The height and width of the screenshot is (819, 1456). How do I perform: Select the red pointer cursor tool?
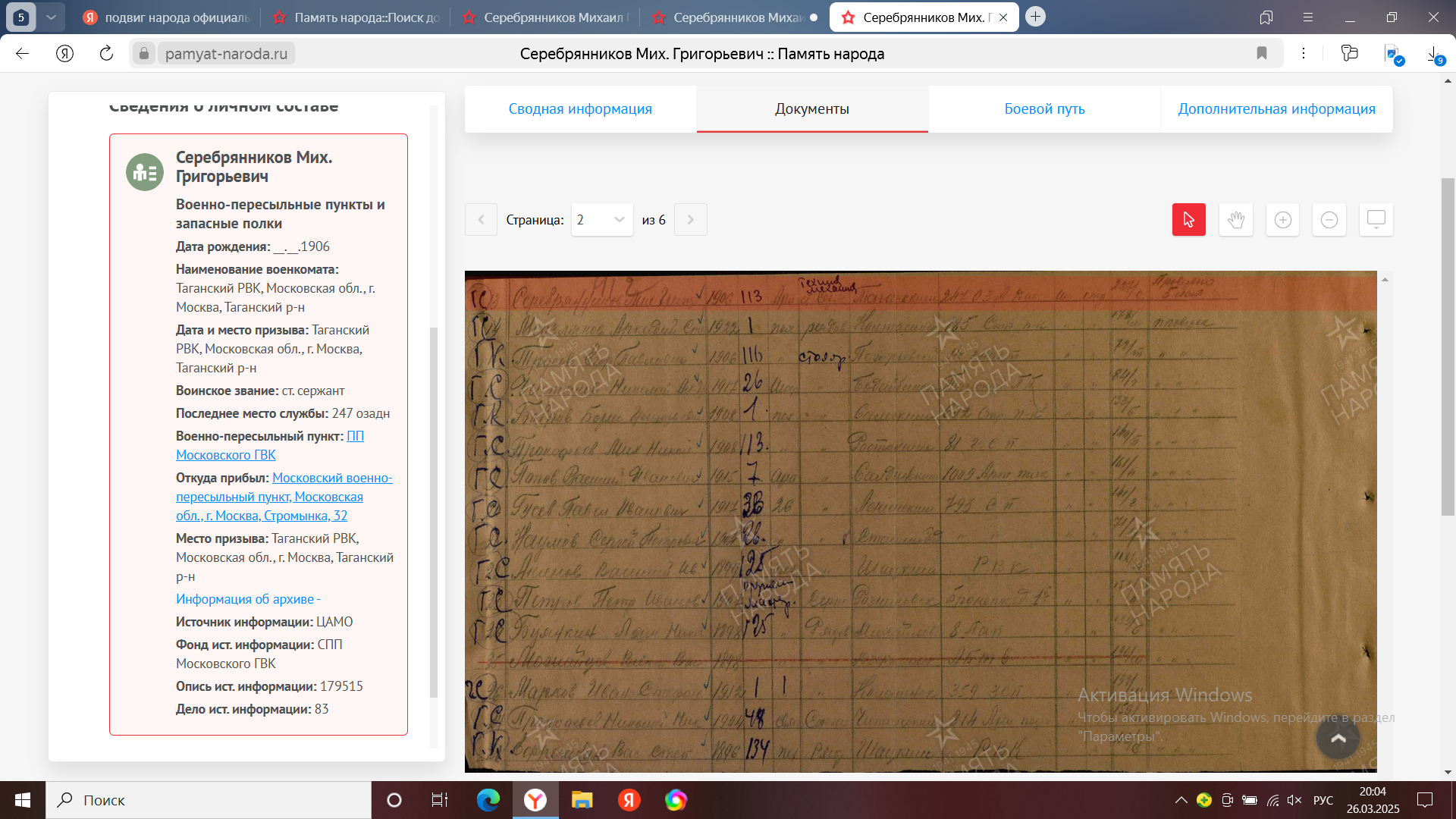click(x=1188, y=220)
